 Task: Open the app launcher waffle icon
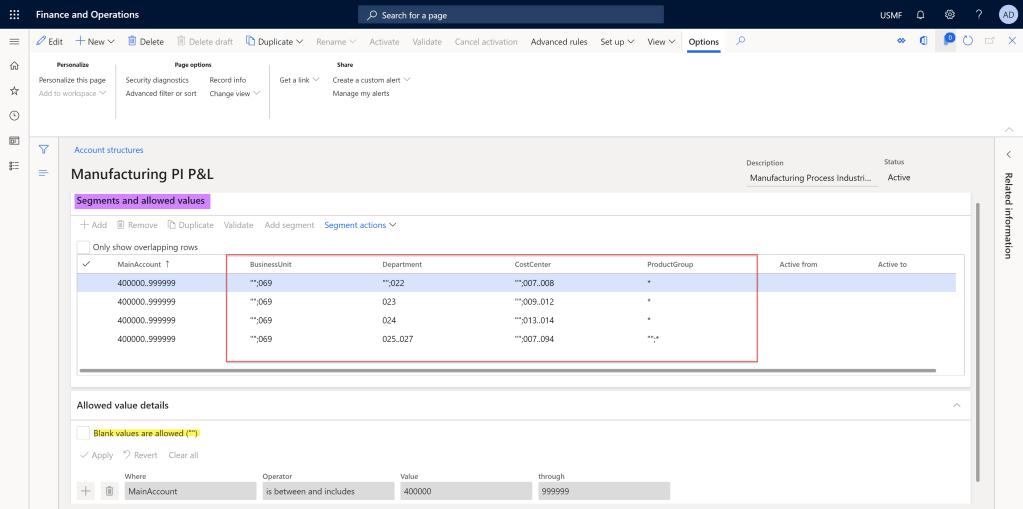pos(14,14)
